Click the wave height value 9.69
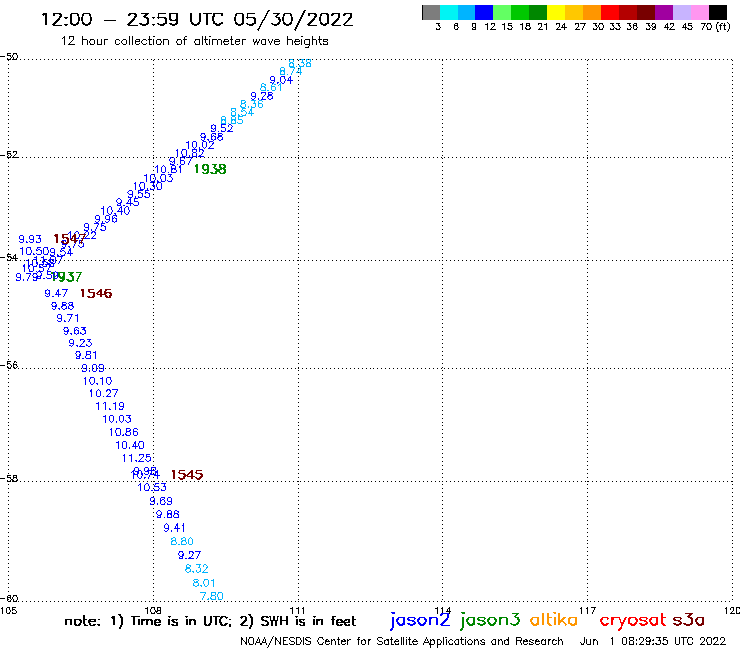Image resolution: width=740 pixels, height=650 pixels. [161, 501]
